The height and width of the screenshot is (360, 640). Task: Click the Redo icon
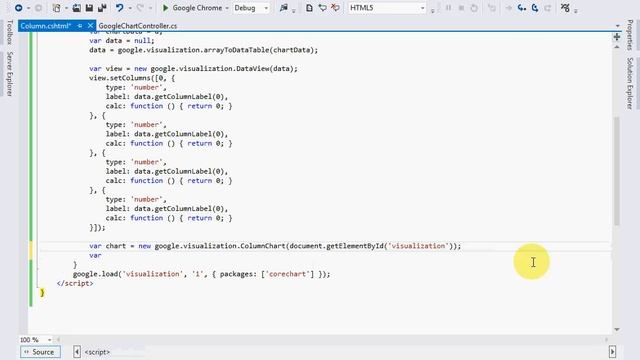(x=140, y=8)
